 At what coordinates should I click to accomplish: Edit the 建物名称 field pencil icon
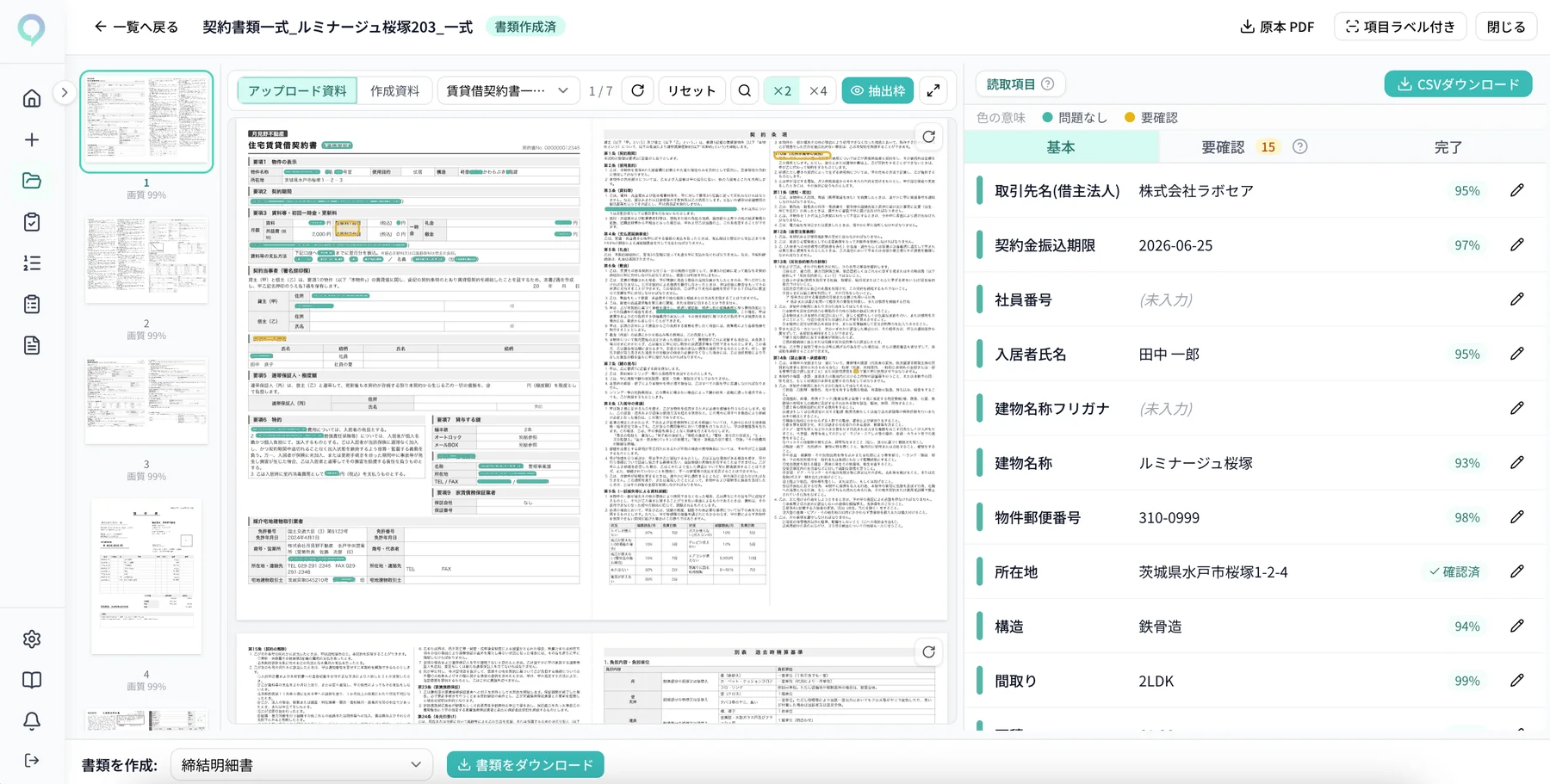point(1517,463)
